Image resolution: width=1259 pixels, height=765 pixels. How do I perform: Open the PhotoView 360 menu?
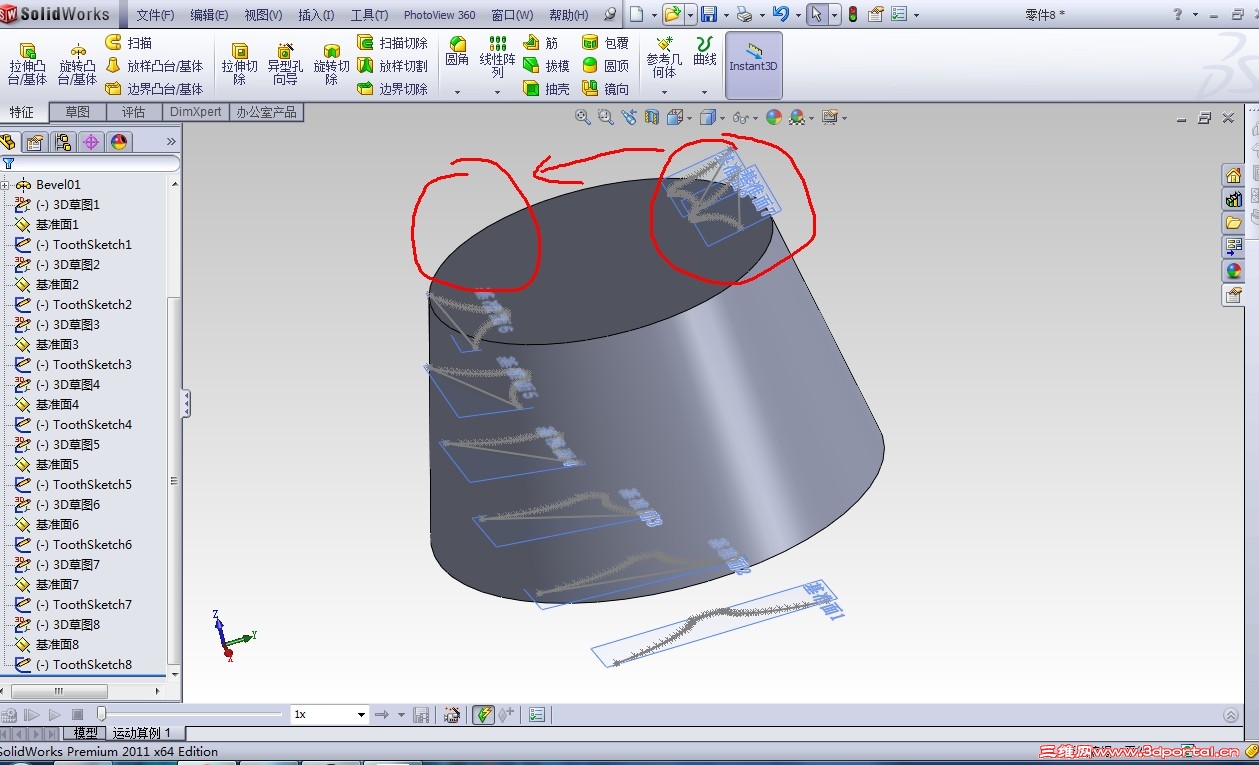[x=440, y=15]
